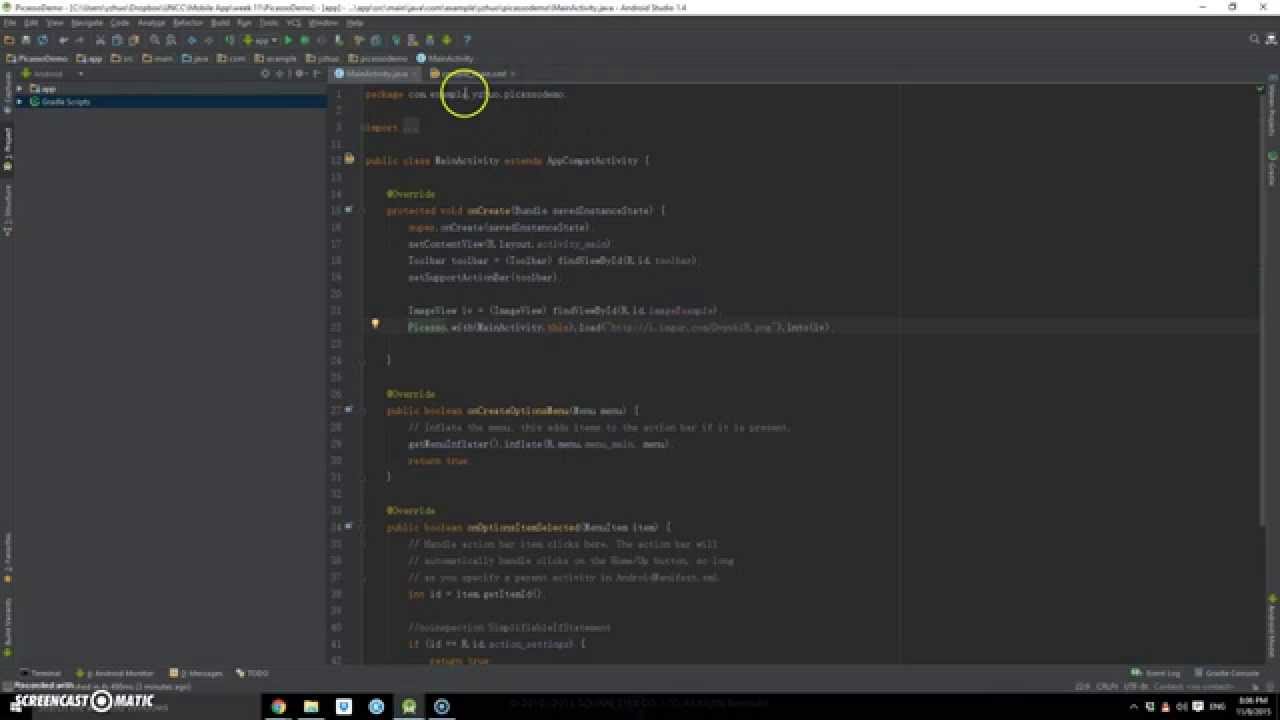Click the Cut scissors toolbar icon
This screenshot has width=1280, height=720.
[x=102, y=40]
